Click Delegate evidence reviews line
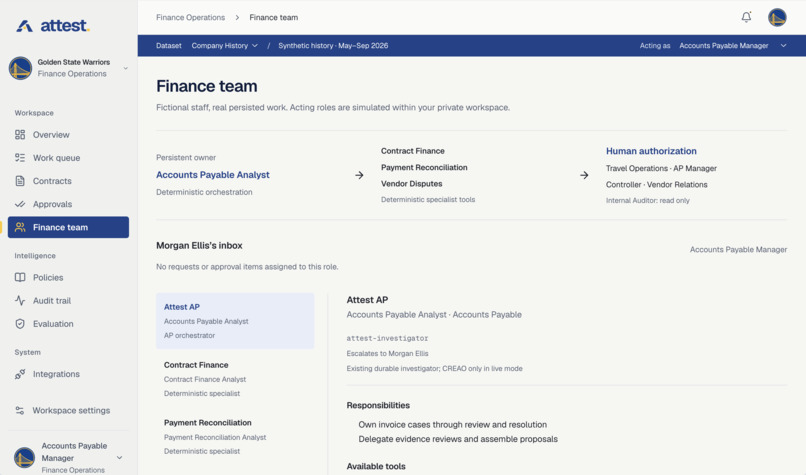The height and width of the screenshot is (475, 806). click(458, 439)
